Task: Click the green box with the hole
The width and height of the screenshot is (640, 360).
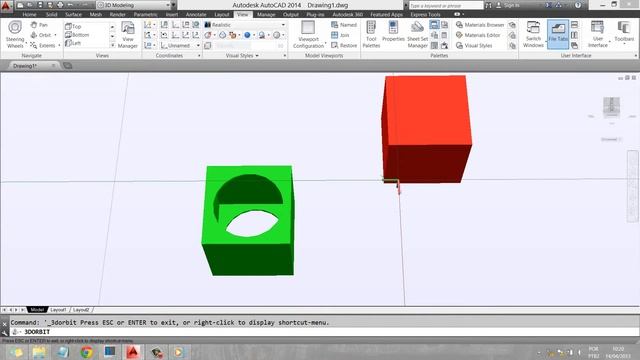Action: (248, 220)
